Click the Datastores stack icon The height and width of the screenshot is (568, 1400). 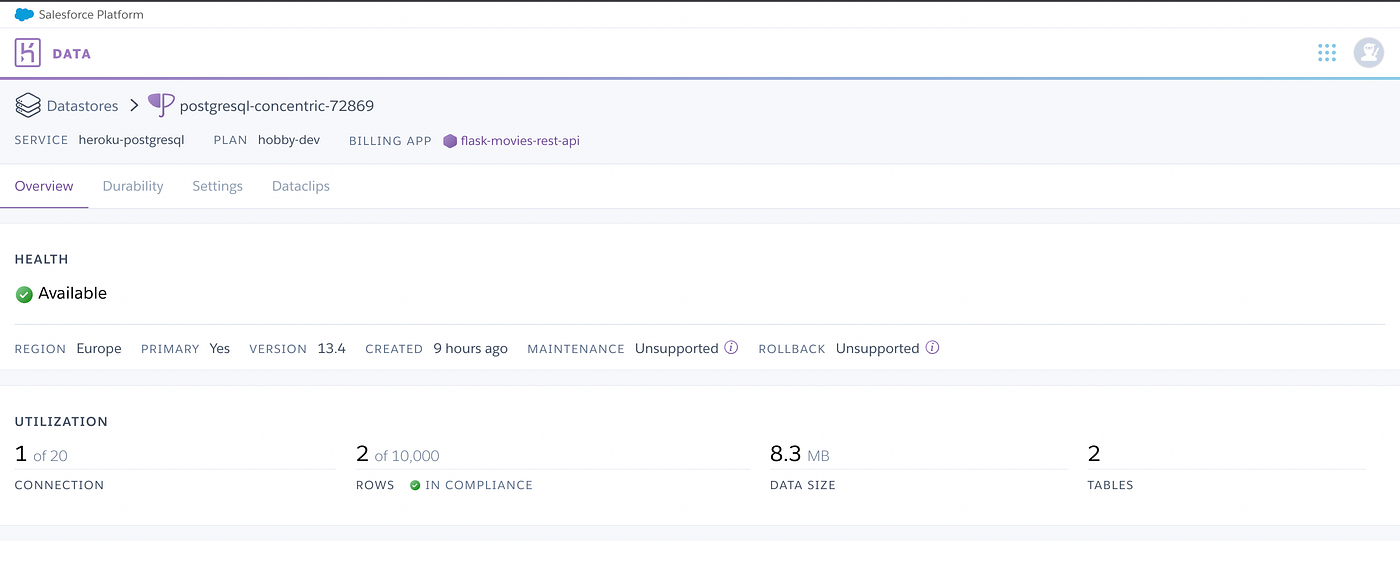[x=28, y=105]
